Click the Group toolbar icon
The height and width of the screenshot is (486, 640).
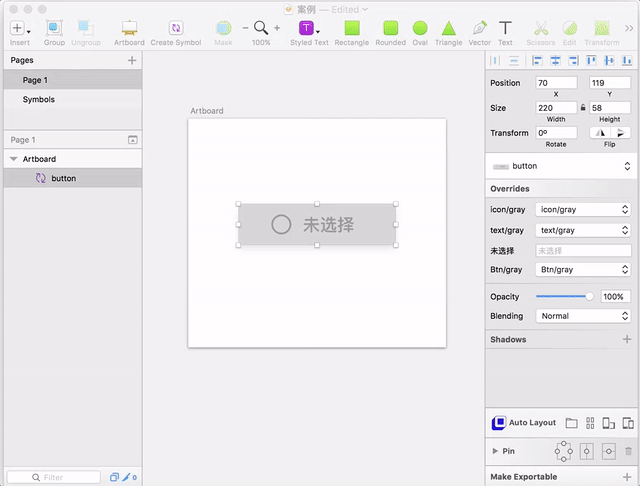(54, 28)
